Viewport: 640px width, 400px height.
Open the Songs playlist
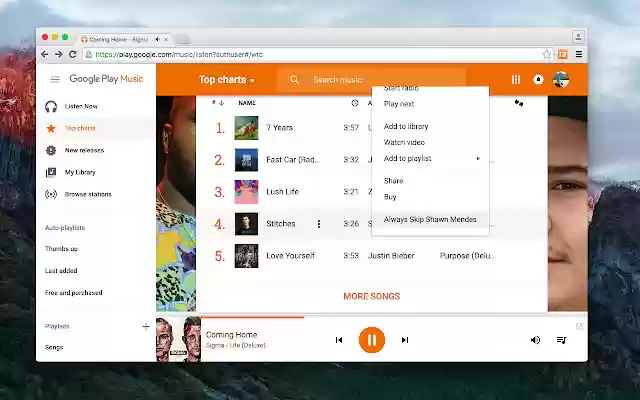point(54,347)
